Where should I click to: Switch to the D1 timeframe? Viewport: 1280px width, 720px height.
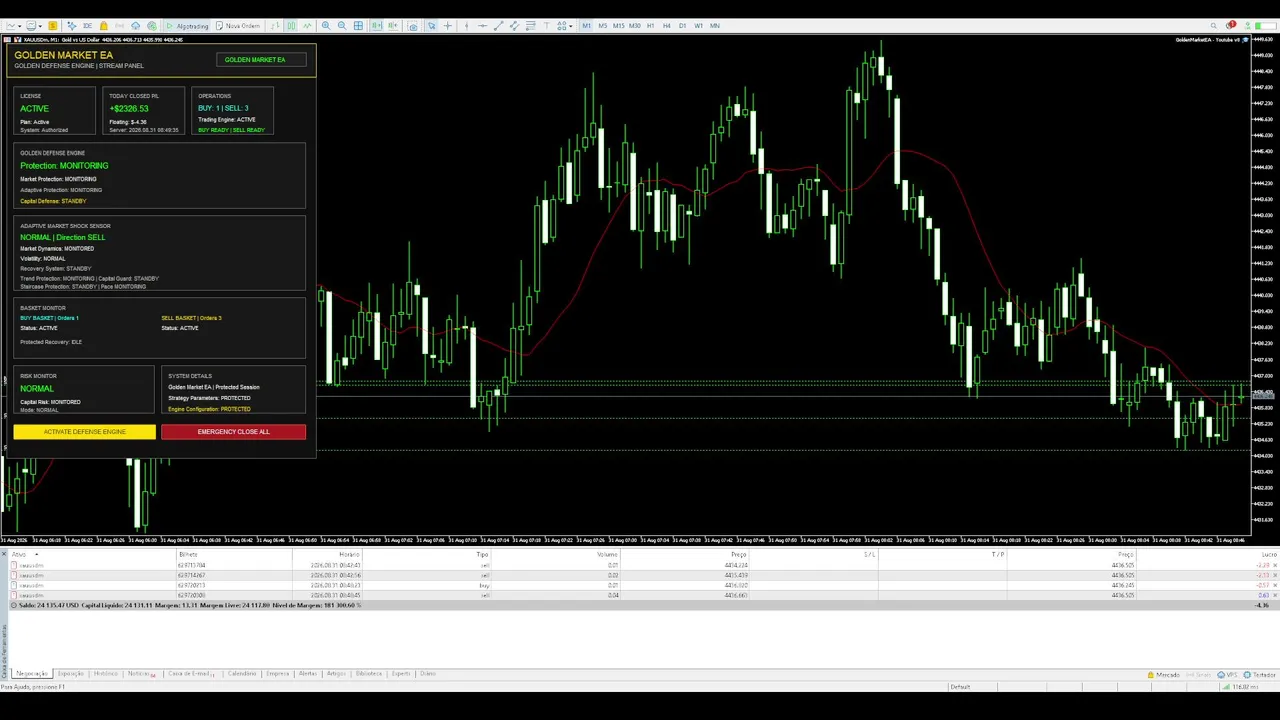(x=682, y=25)
